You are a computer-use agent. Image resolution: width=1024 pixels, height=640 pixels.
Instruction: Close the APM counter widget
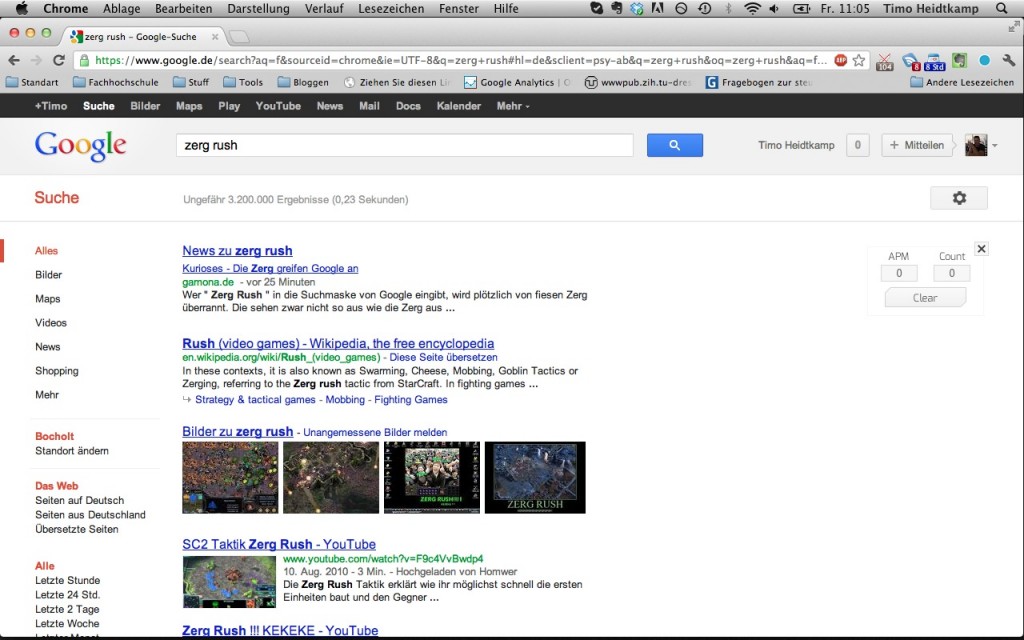pyautogui.click(x=981, y=249)
